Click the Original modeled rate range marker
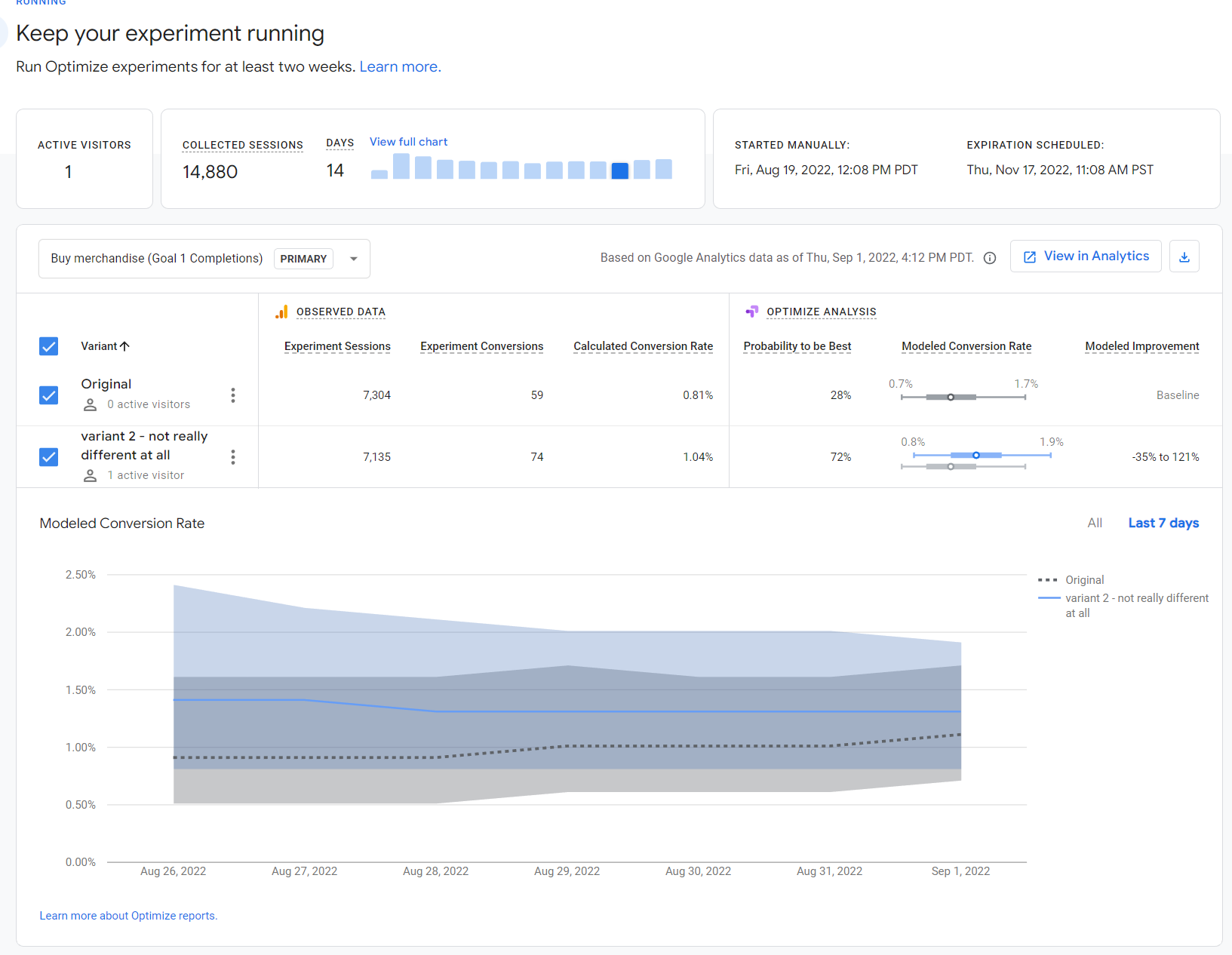 point(951,397)
